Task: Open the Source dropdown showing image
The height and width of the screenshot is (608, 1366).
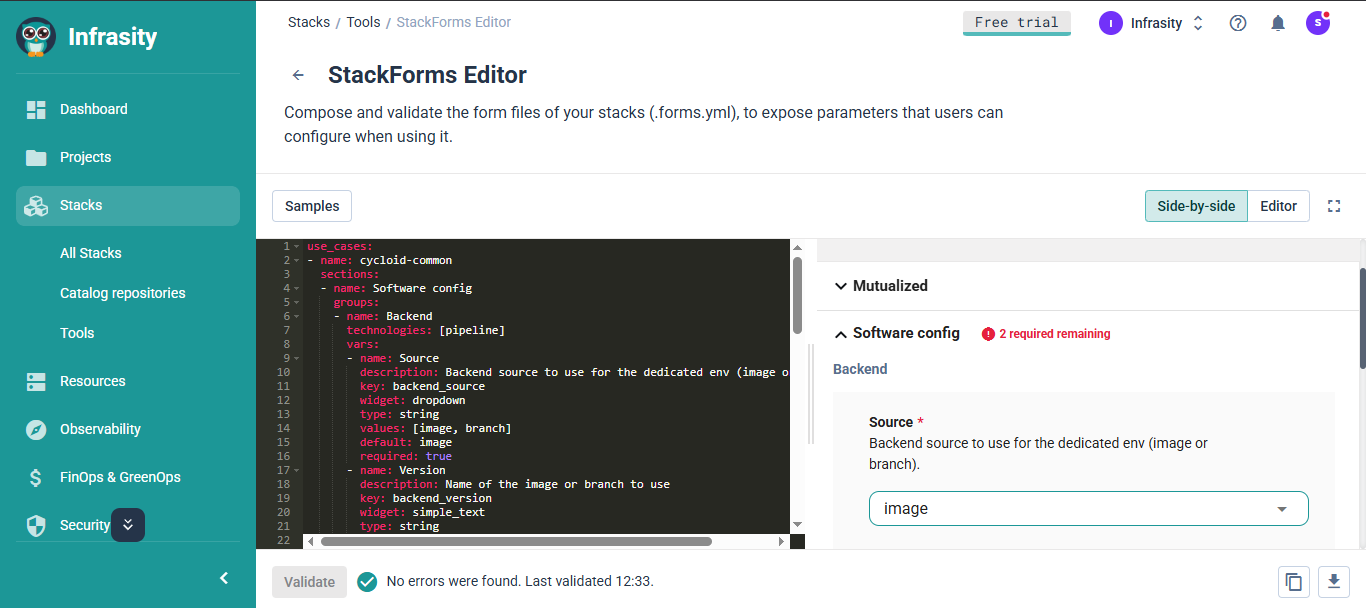Action: tap(1088, 509)
